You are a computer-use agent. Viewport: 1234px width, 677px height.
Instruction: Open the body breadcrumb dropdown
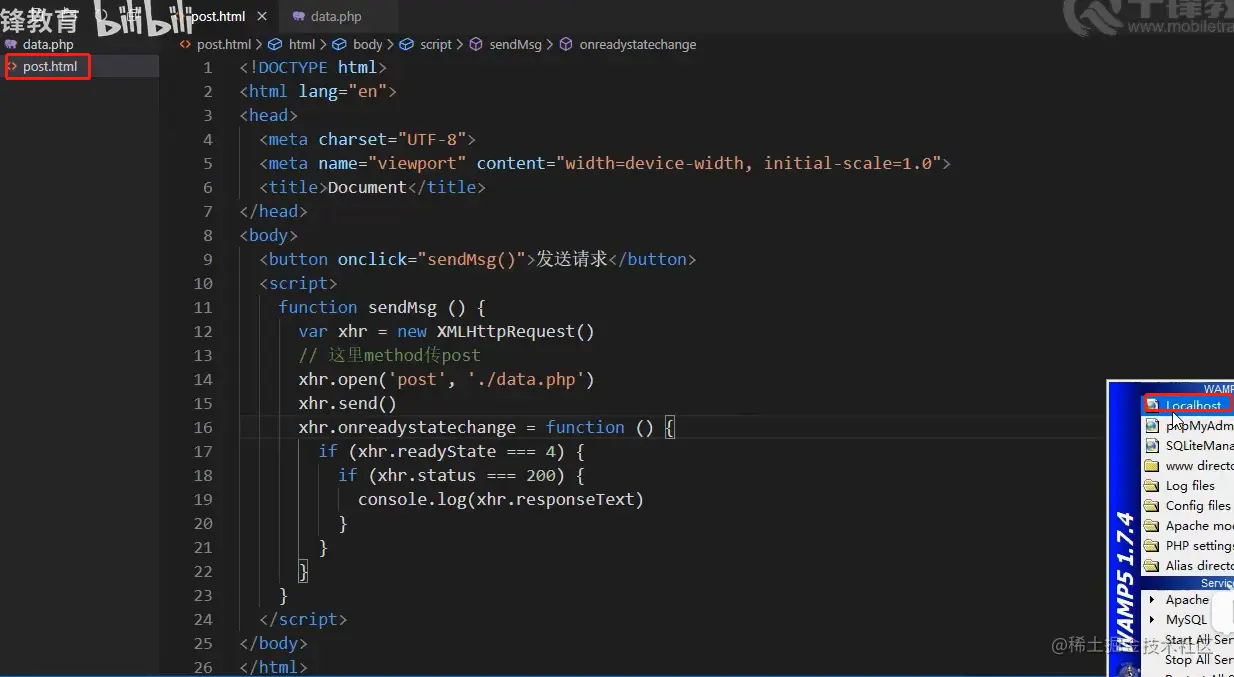click(367, 44)
